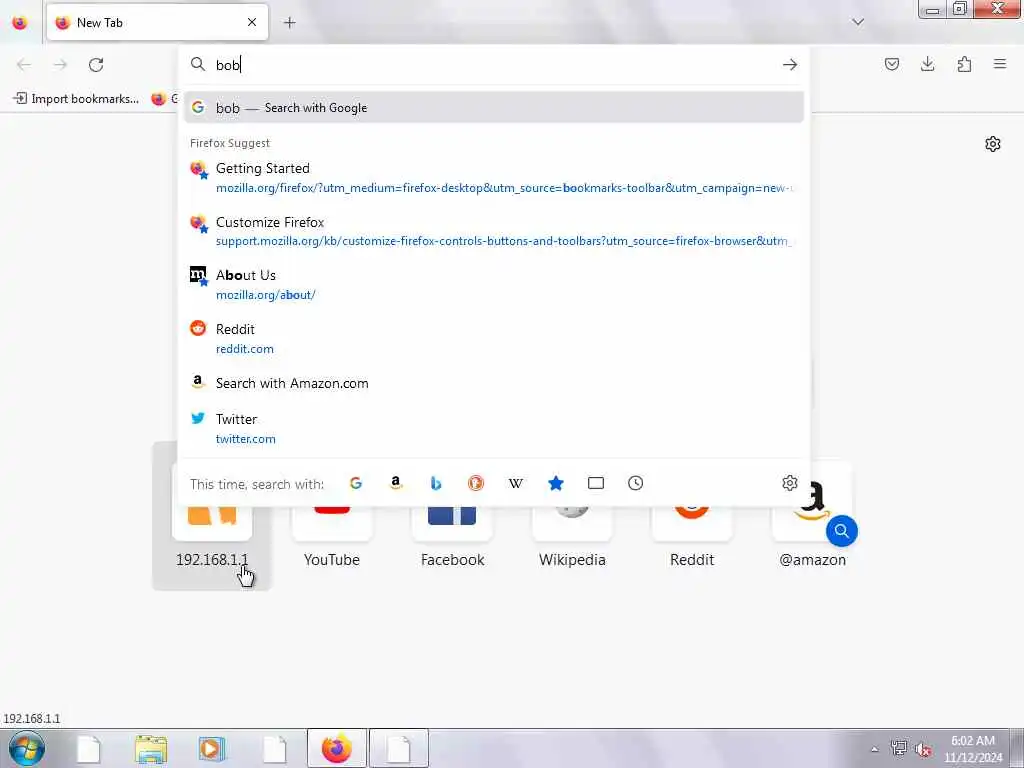Expand the list all tabs chevron
1024x768 pixels.
pos(858,22)
